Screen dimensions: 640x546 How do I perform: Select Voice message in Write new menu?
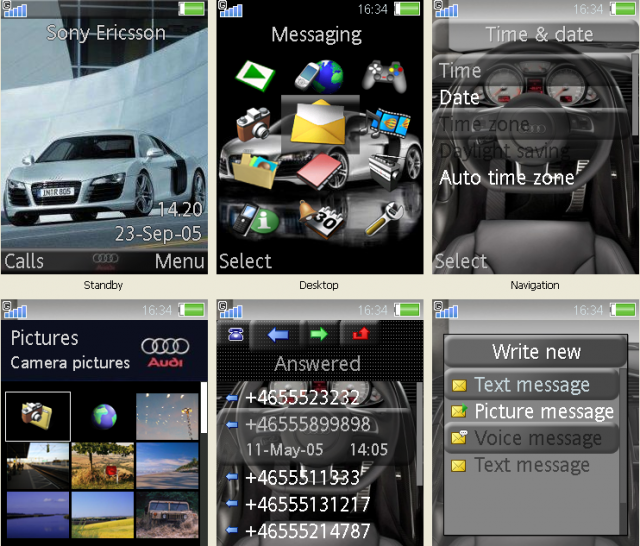point(532,438)
